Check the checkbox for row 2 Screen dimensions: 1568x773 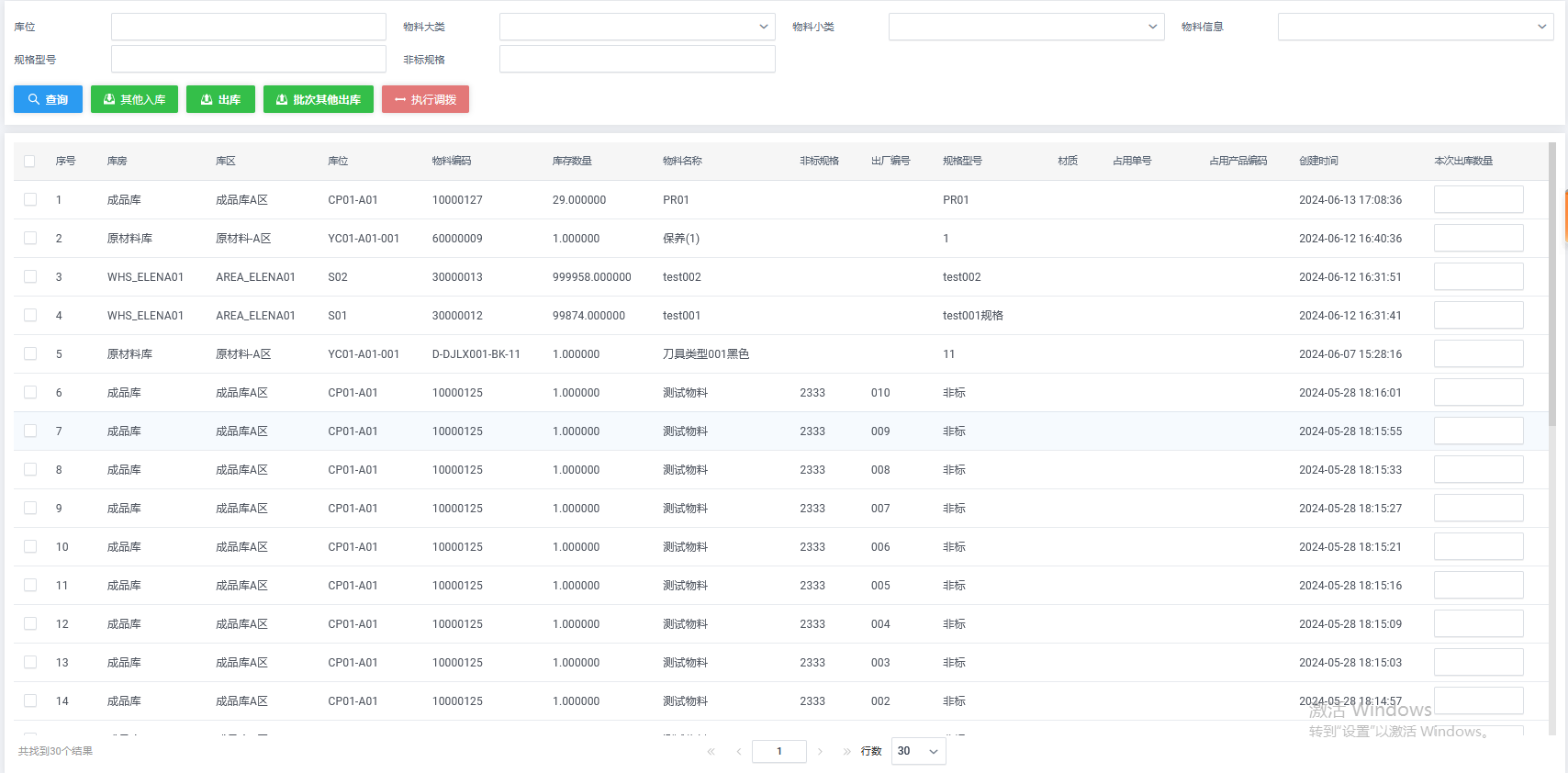click(x=30, y=238)
